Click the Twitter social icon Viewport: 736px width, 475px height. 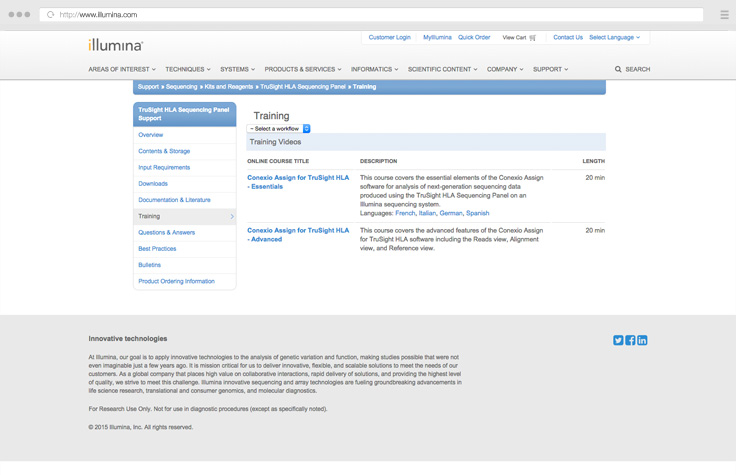[618, 340]
